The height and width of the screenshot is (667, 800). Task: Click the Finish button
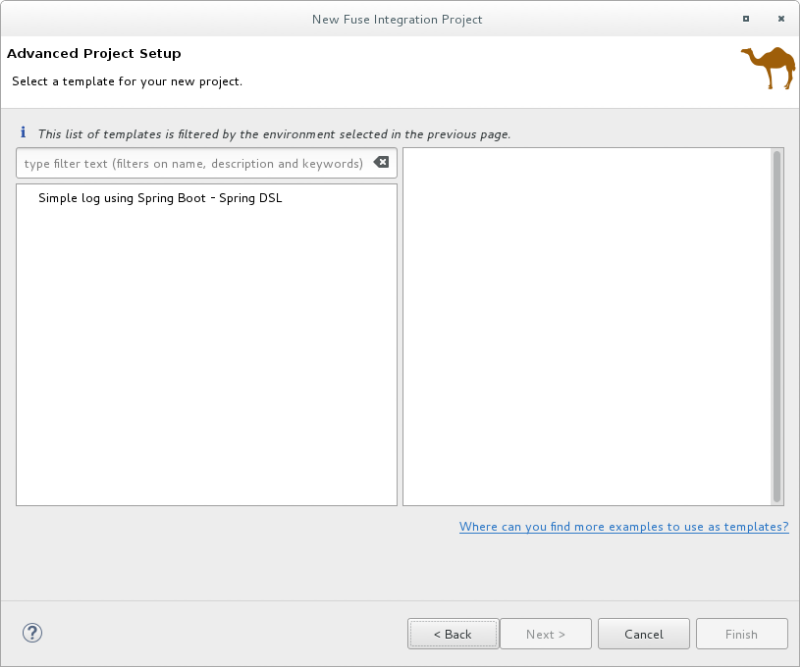click(741, 634)
